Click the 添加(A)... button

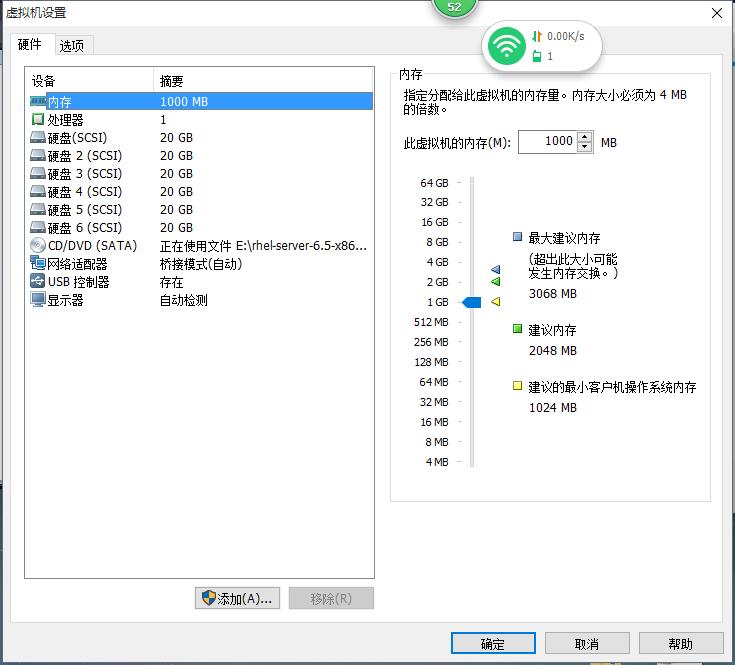(x=237, y=598)
